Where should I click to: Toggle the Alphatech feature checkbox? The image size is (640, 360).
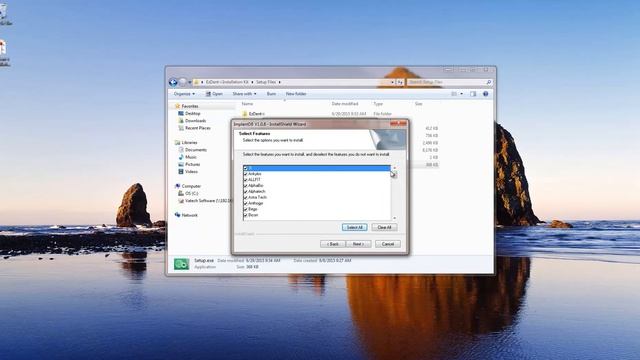[245, 191]
